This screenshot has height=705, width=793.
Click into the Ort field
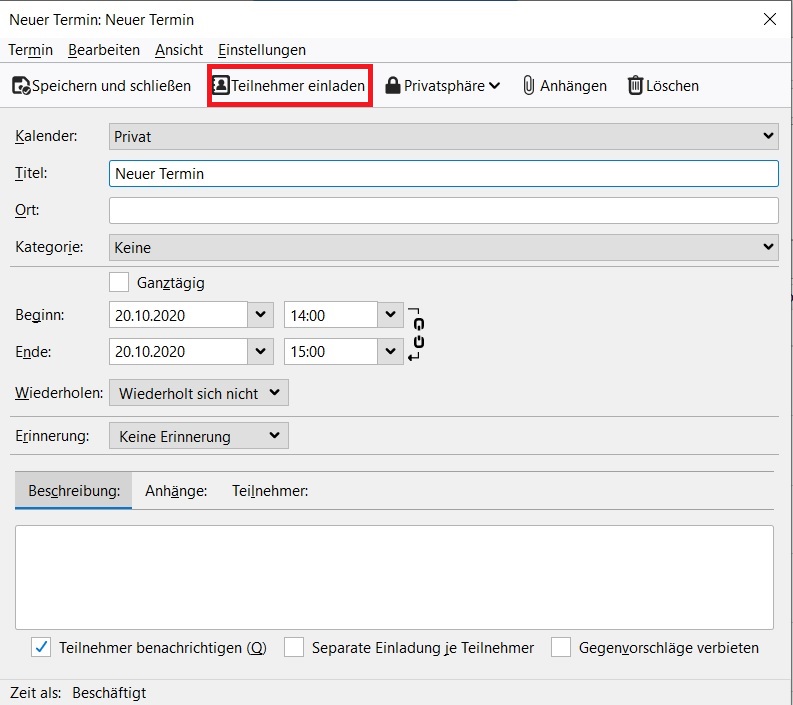(x=444, y=210)
